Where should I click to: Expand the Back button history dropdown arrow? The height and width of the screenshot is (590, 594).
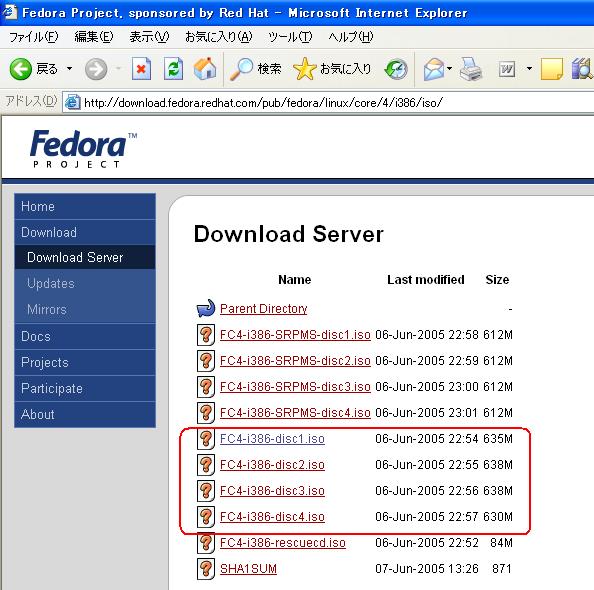click(69, 69)
